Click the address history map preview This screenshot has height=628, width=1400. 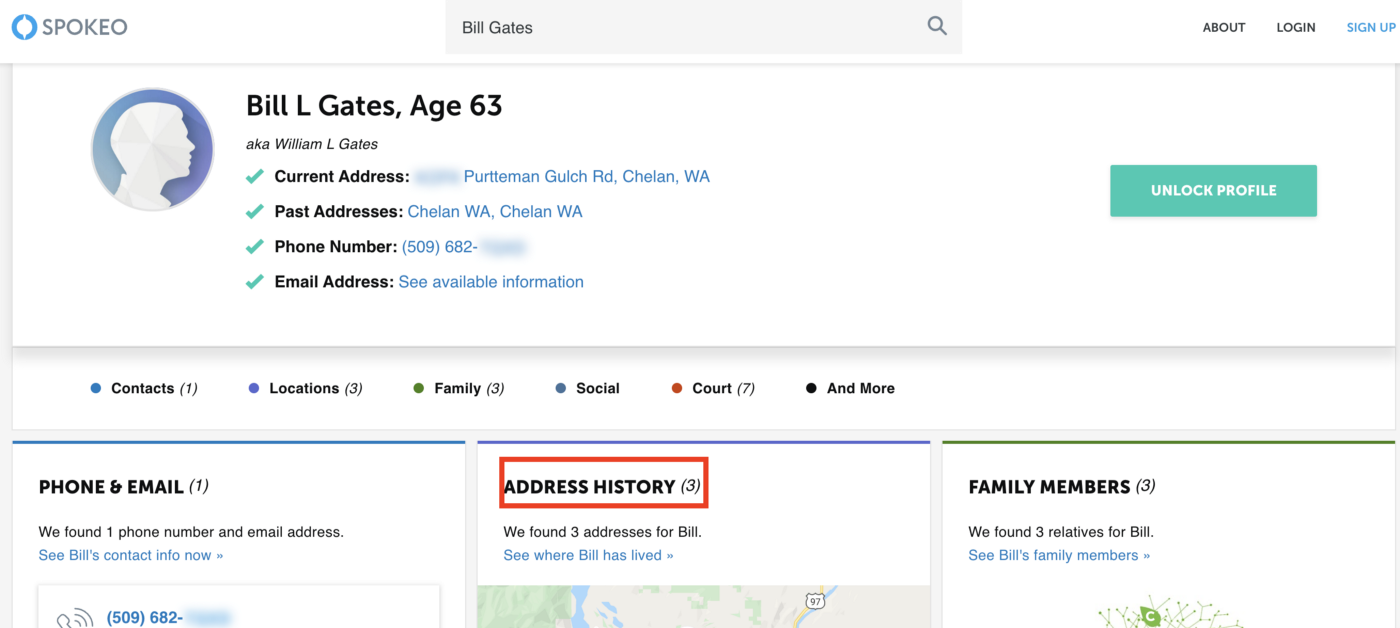click(x=703, y=607)
